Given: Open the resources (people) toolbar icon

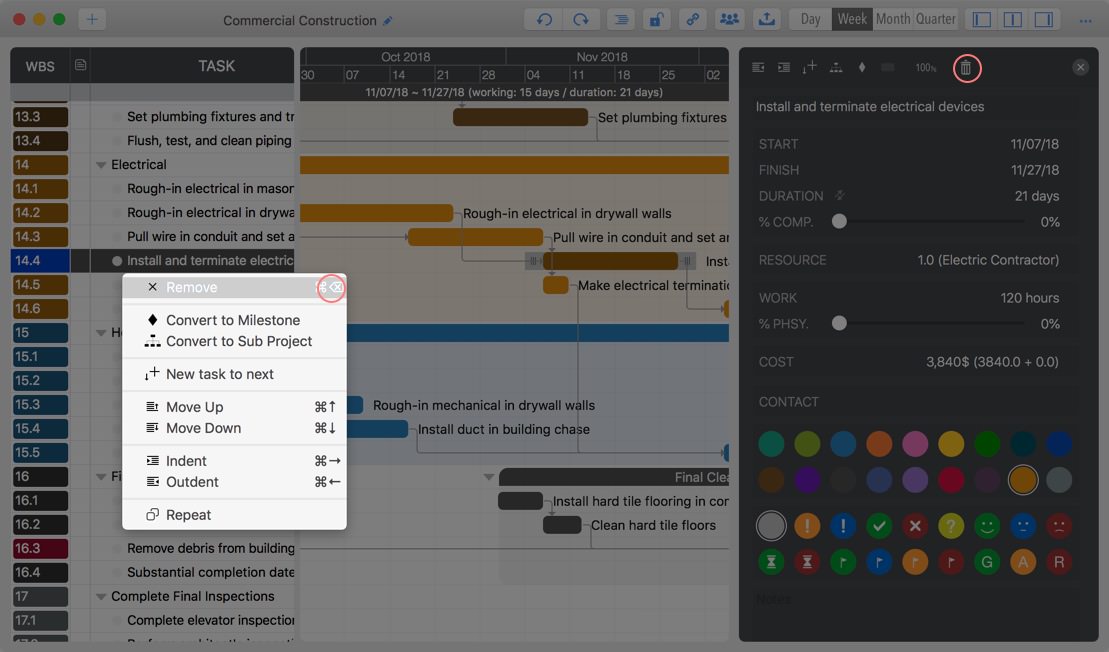Looking at the screenshot, I should (x=730, y=19).
